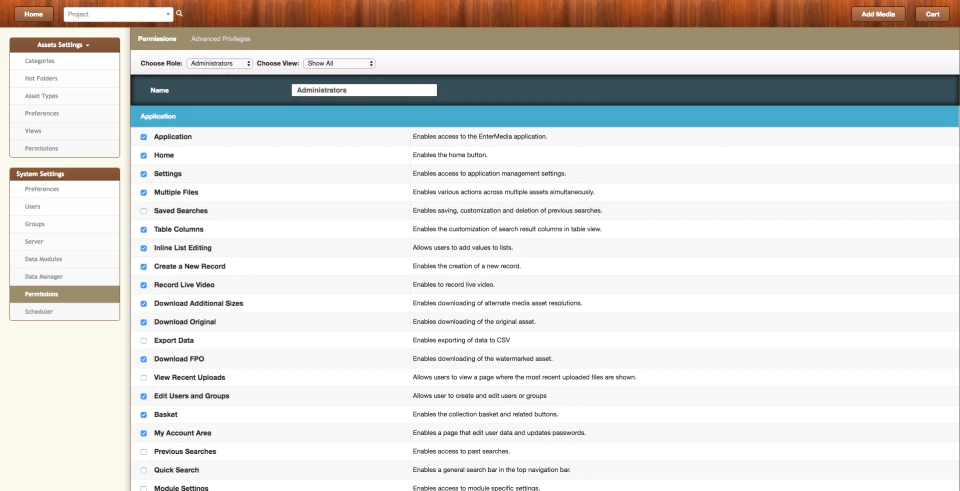
Task: Select highlighted Permissions under System Settings
Action: 64,294
